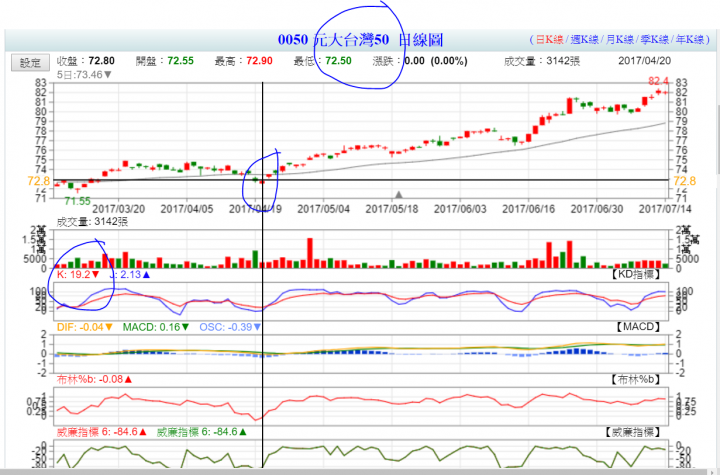The width and height of the screenshot is (720, 475).
Task: Click the 最高 72.90 high value
Action: pos(243,61)
